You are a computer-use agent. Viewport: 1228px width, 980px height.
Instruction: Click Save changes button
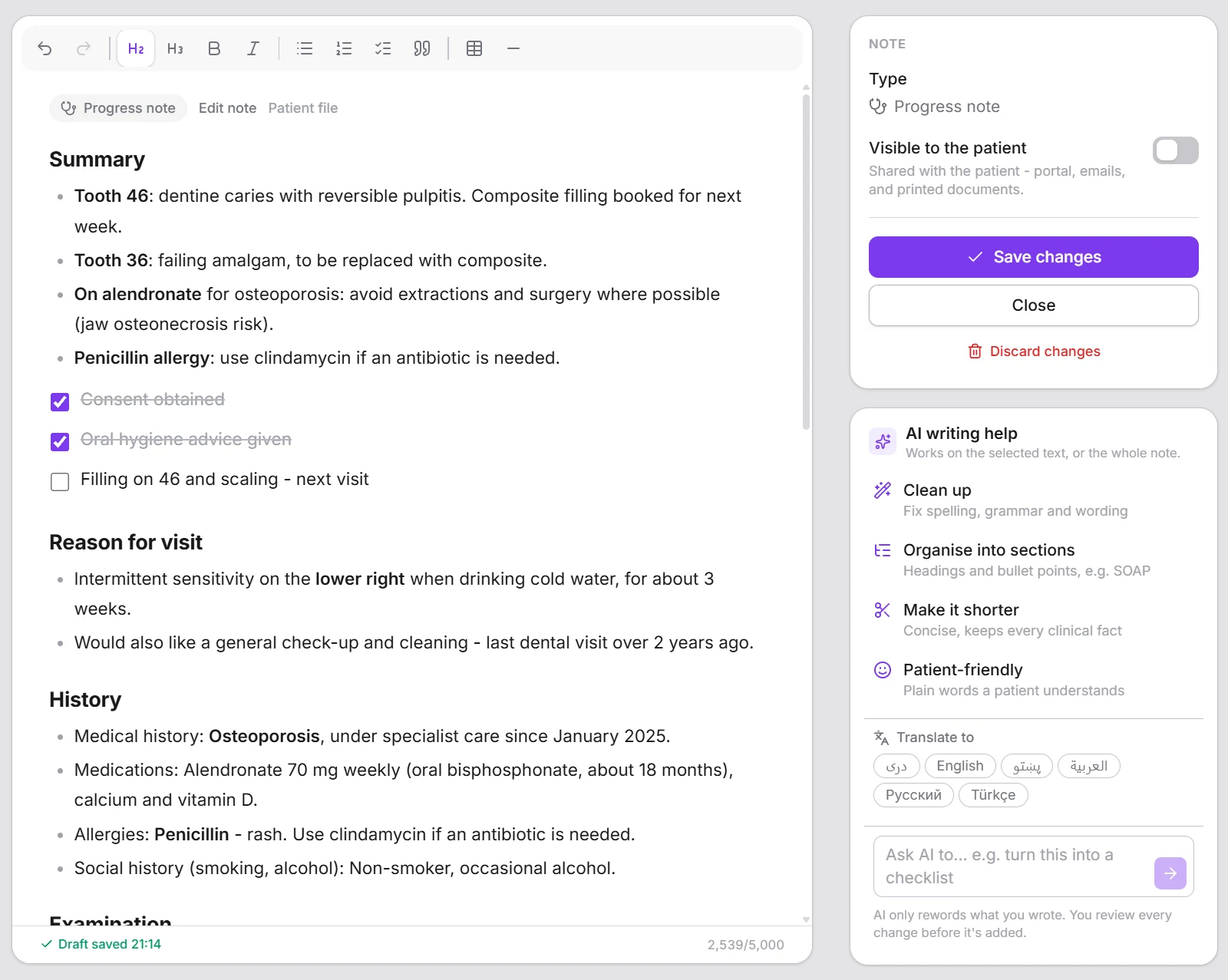click(1034, 257)
